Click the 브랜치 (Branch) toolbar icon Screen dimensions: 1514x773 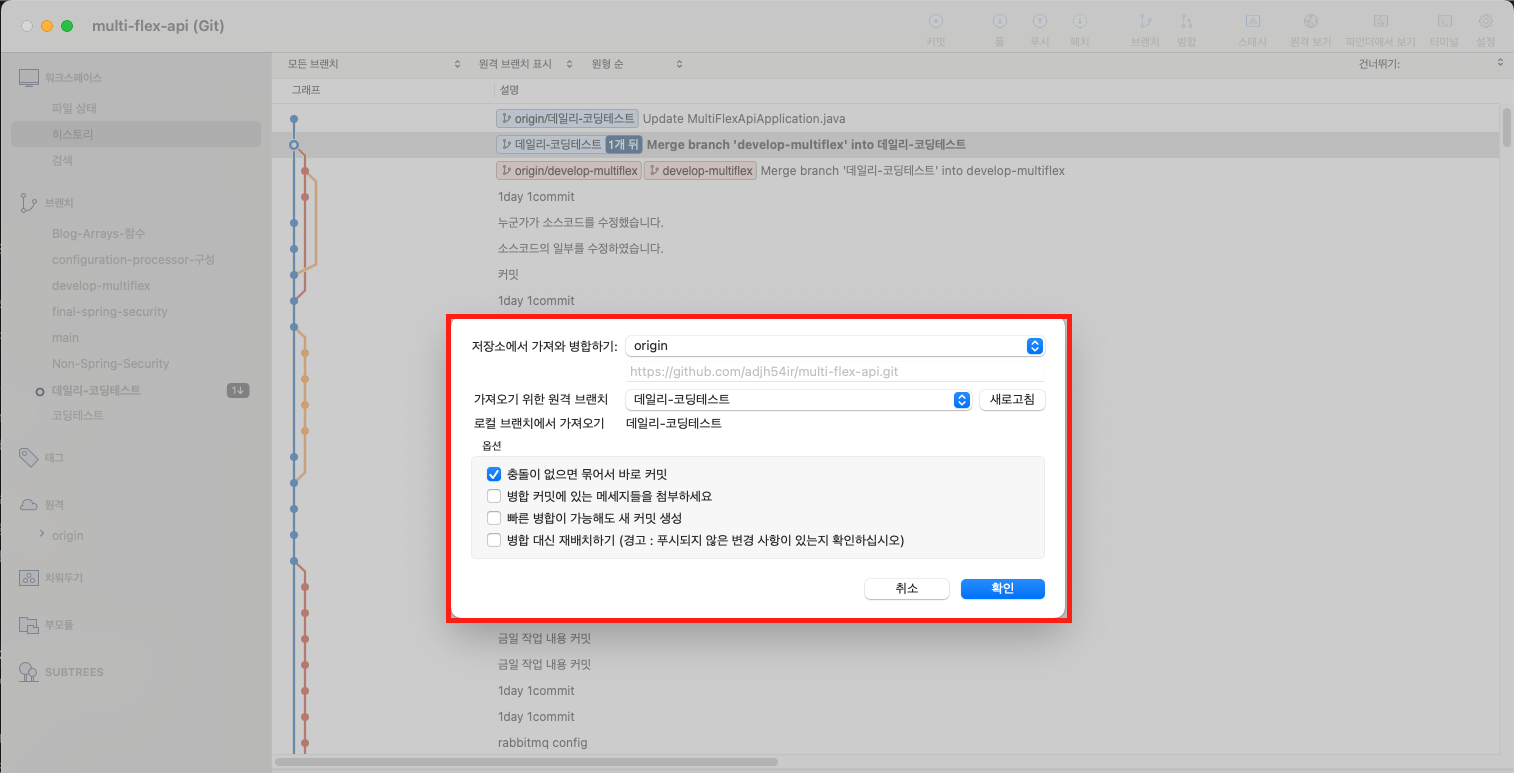pyautogui.click(x=1145, y=21)
